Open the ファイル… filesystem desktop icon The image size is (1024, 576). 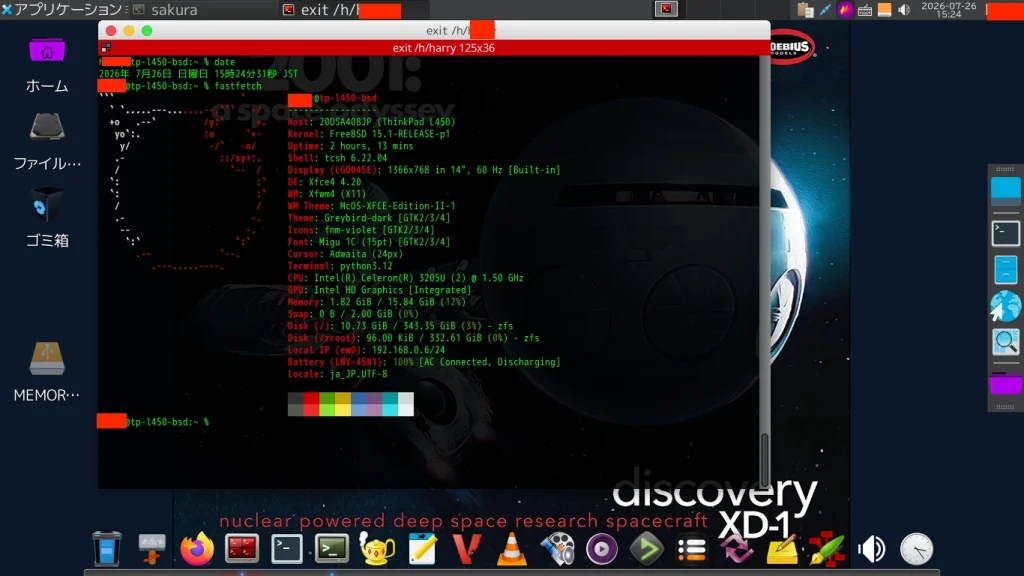click(47, 142)
